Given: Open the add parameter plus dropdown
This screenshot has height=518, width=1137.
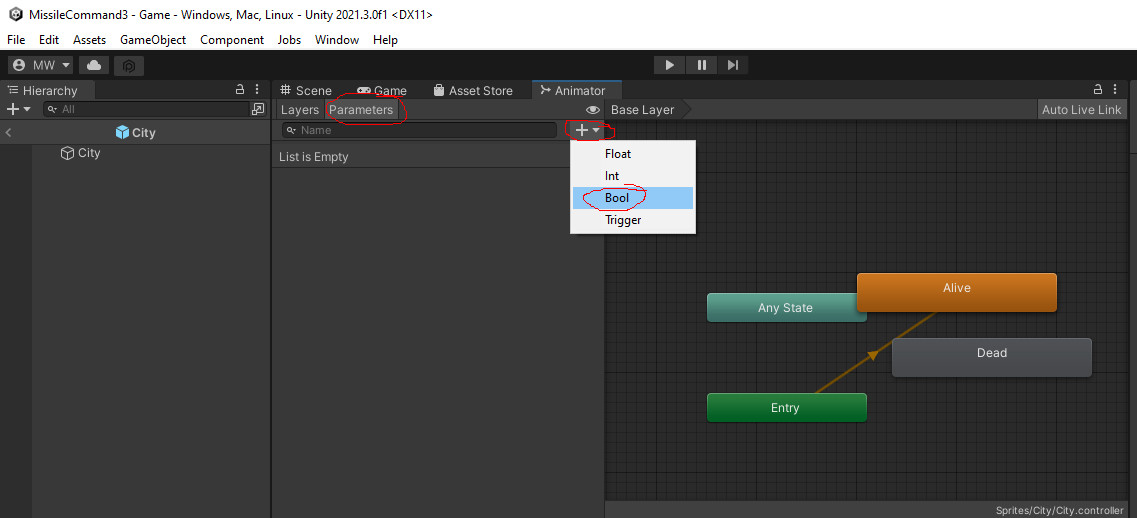Looking at the screenshot, I should pyautogui.click(x=587, y=130).
